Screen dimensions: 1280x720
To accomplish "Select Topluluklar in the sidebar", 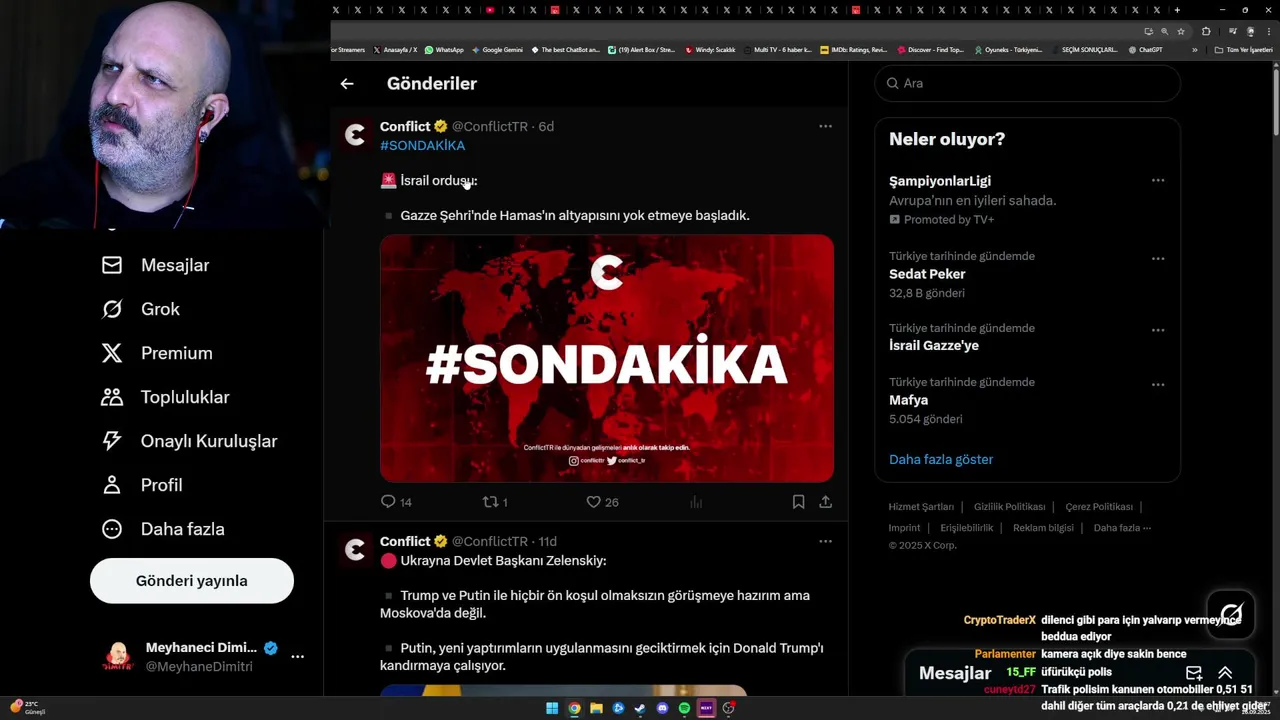I will pos(165,397).
